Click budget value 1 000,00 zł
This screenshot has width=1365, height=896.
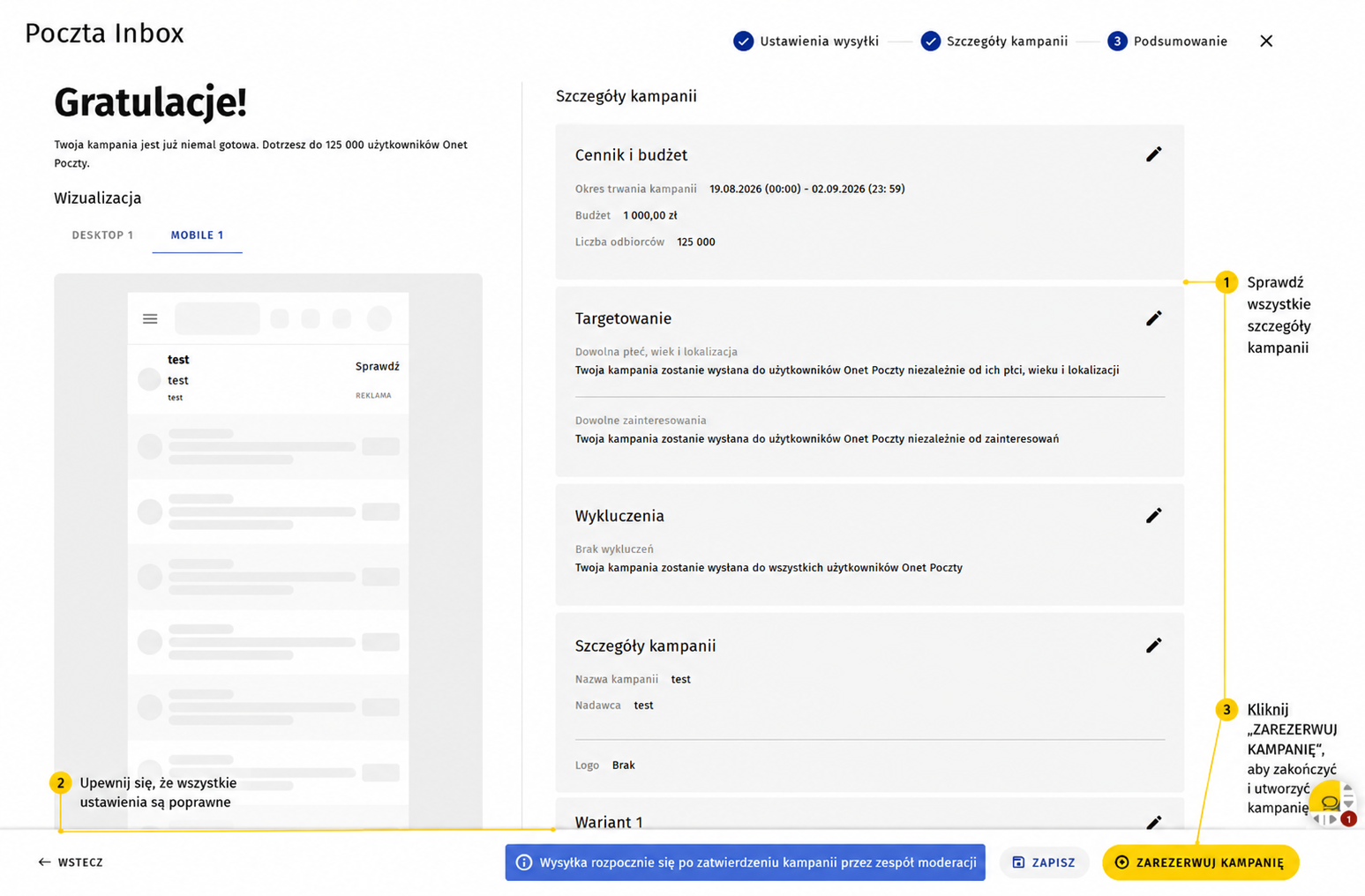pos(650,215)
